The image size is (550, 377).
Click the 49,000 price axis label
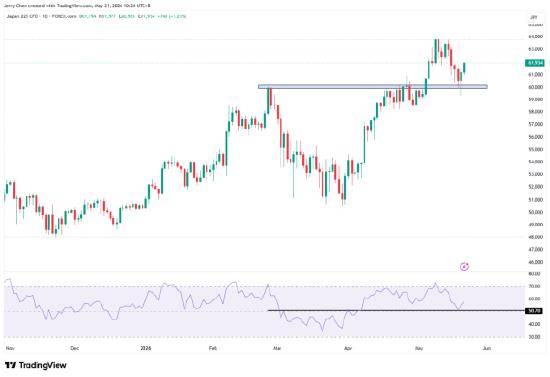(x=535, y=224)
